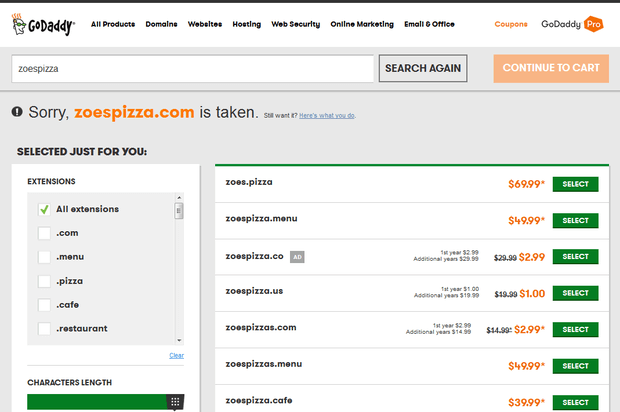Click extensions list scroll down arrow

pos(179,340)
